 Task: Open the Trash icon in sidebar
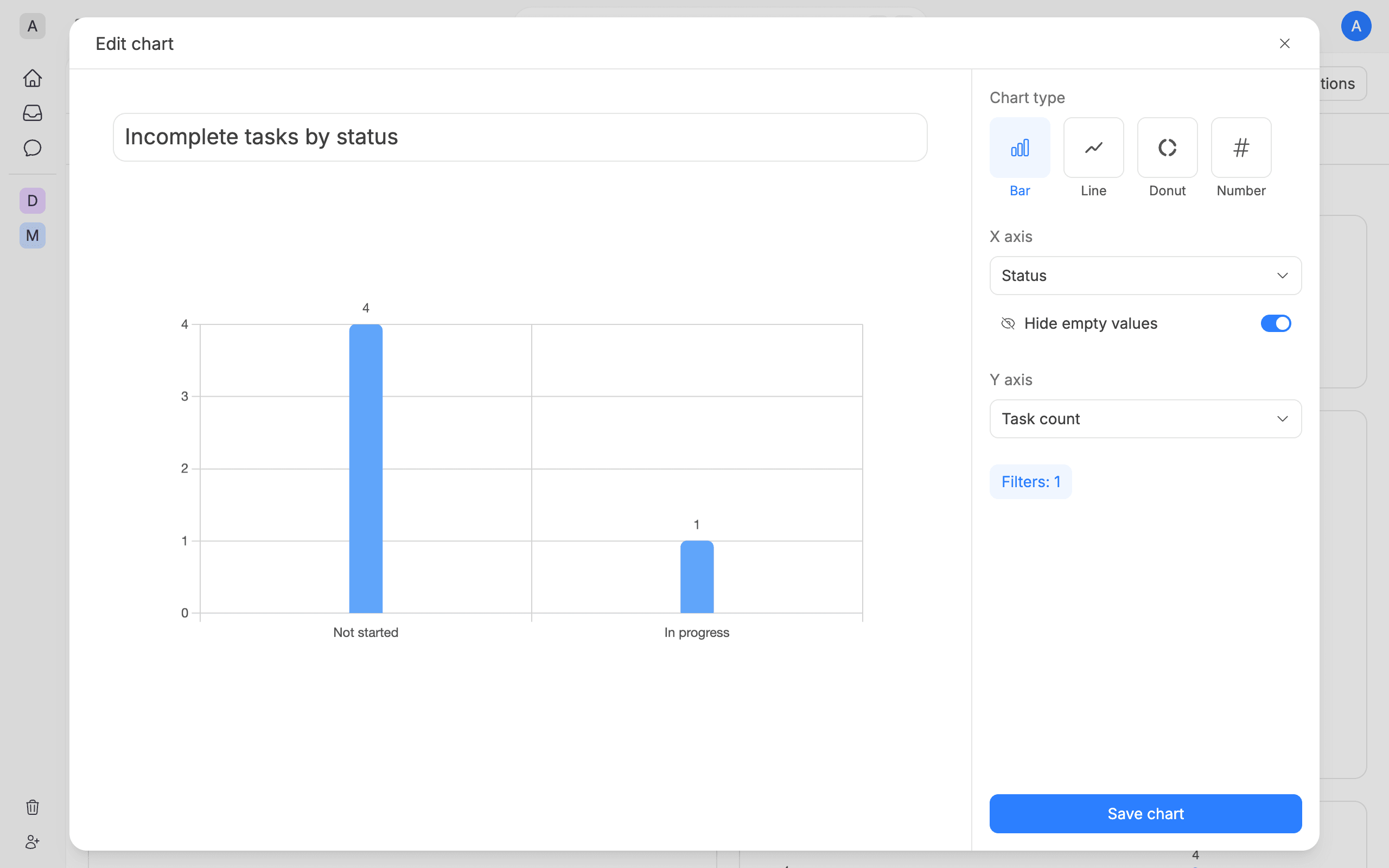(x=33, y=807)
